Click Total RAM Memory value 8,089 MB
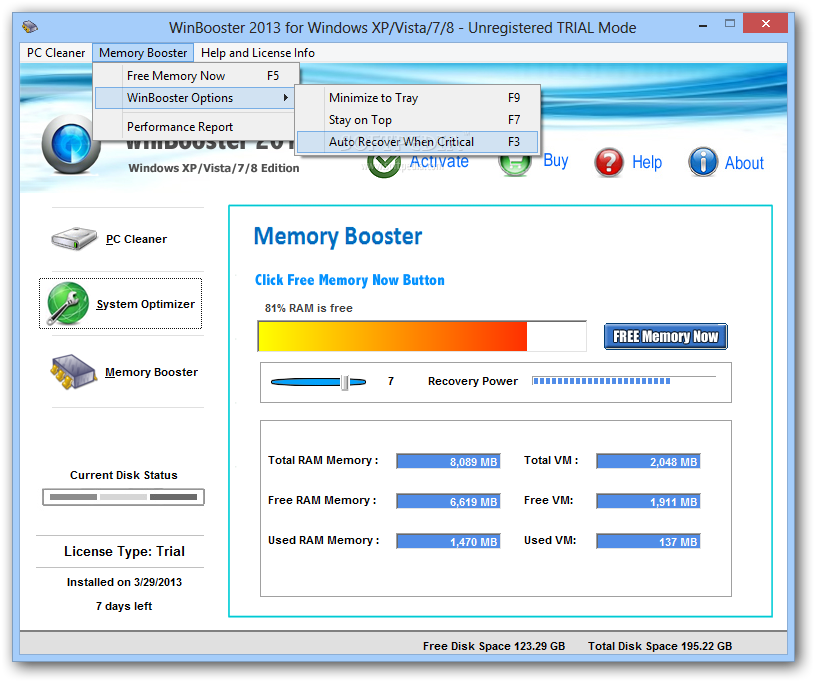The width and height of the screenshot is (815, 682). pos(448,461)
